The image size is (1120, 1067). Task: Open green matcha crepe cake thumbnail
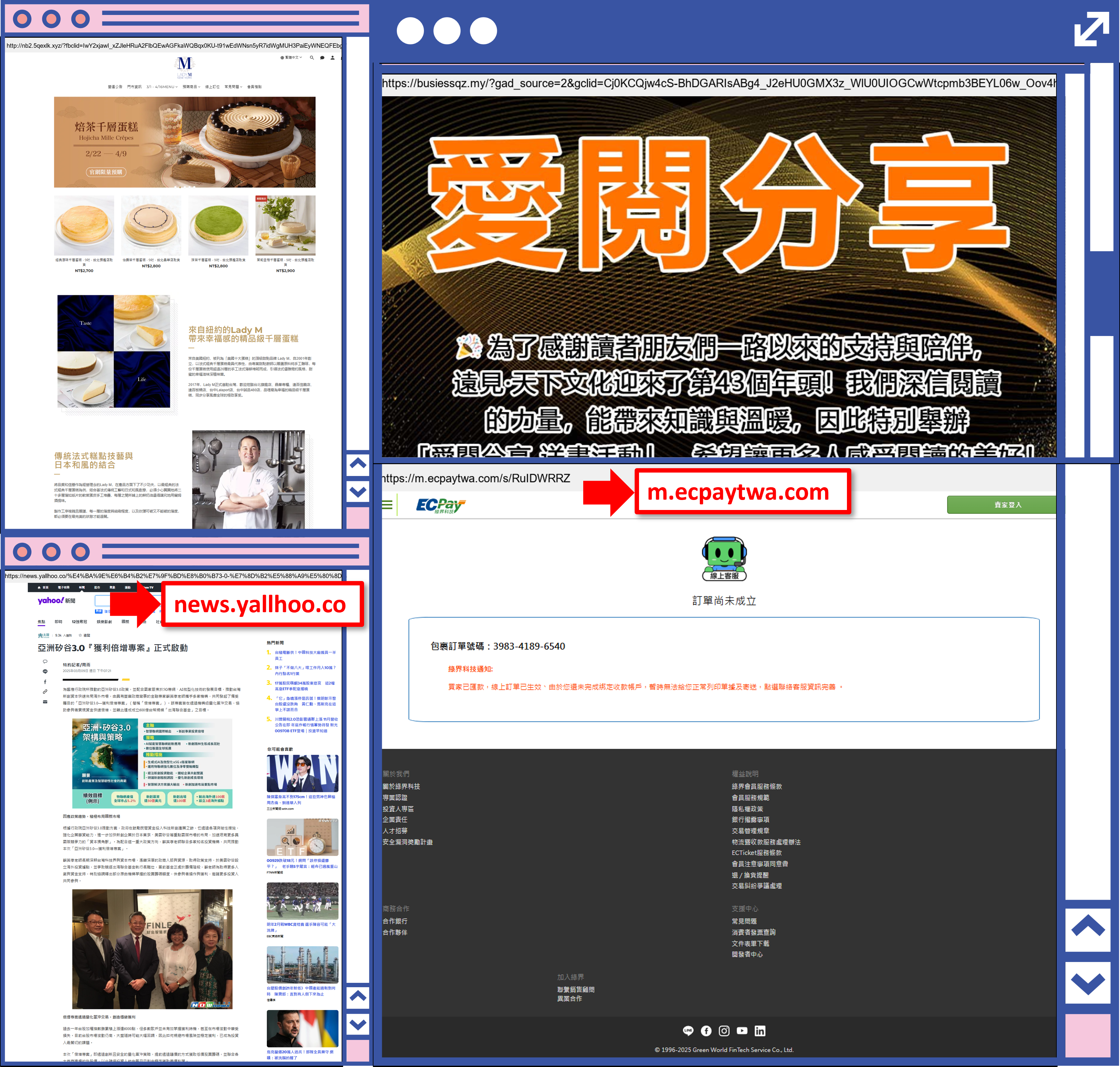tap(219, 226)
